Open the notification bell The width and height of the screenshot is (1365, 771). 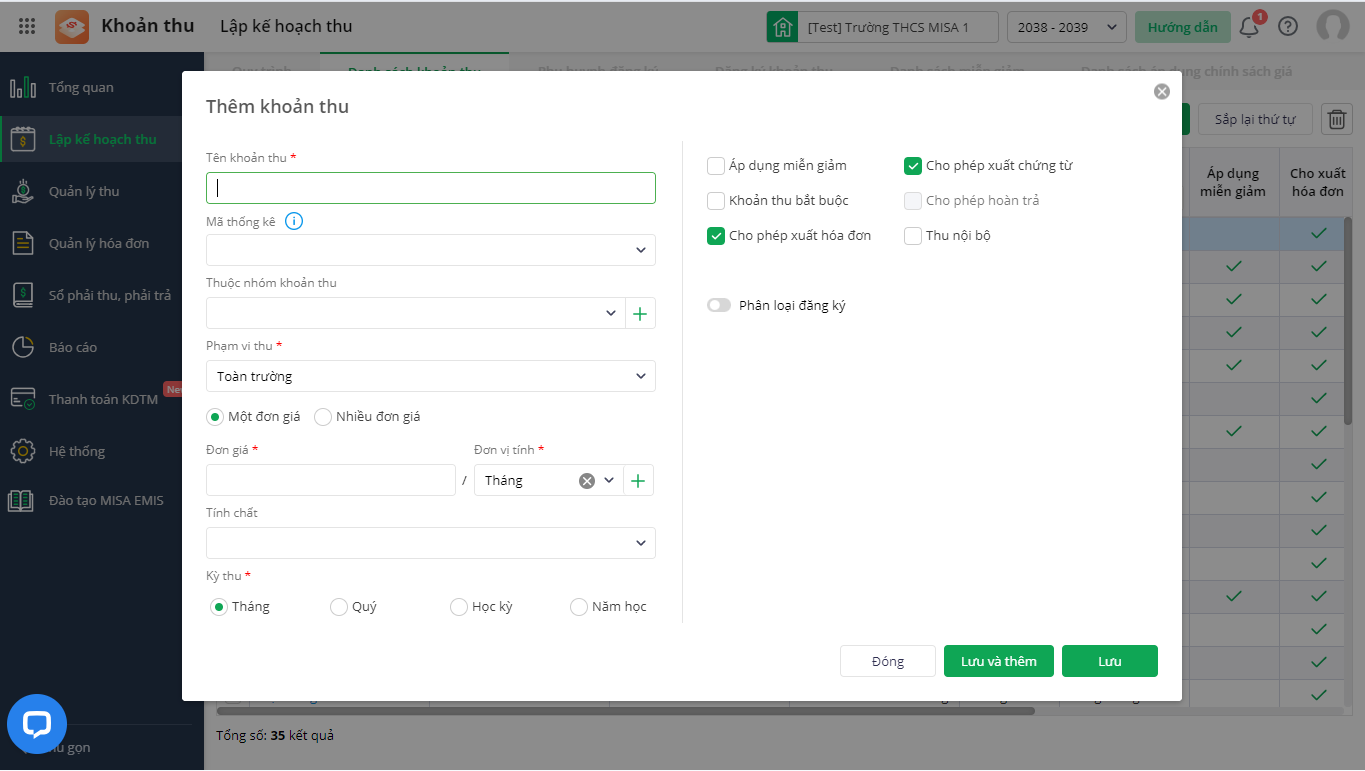1249,27
